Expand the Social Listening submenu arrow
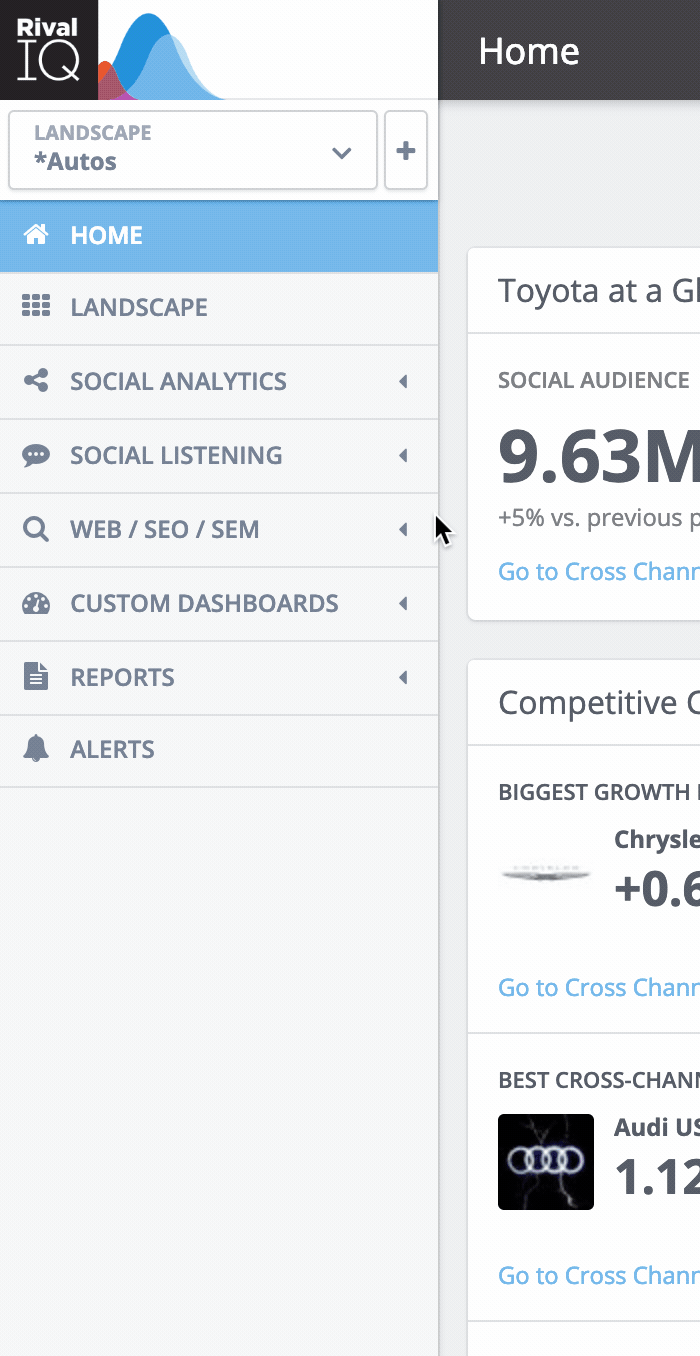This screenshot has height=1356, width=700. (x=403, y=455)
